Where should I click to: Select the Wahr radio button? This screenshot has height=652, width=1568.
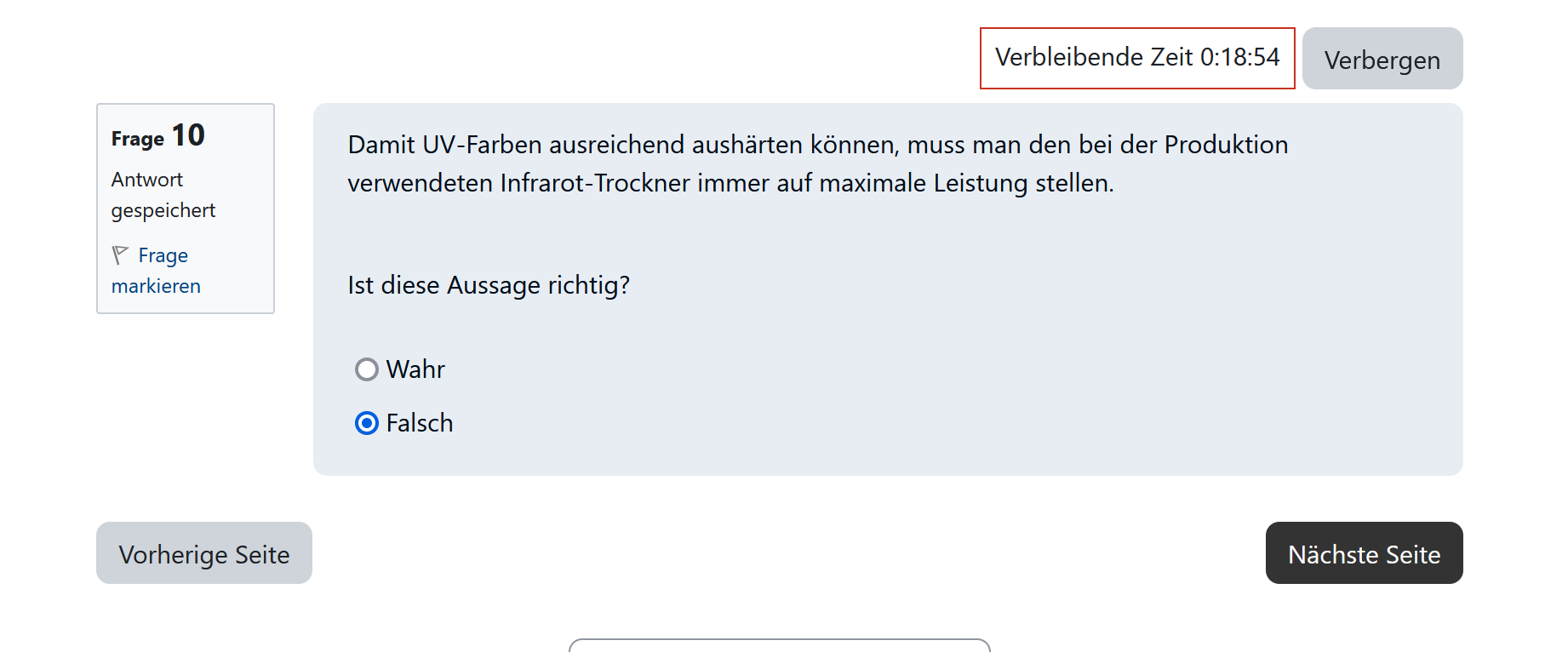pos(367,369)
